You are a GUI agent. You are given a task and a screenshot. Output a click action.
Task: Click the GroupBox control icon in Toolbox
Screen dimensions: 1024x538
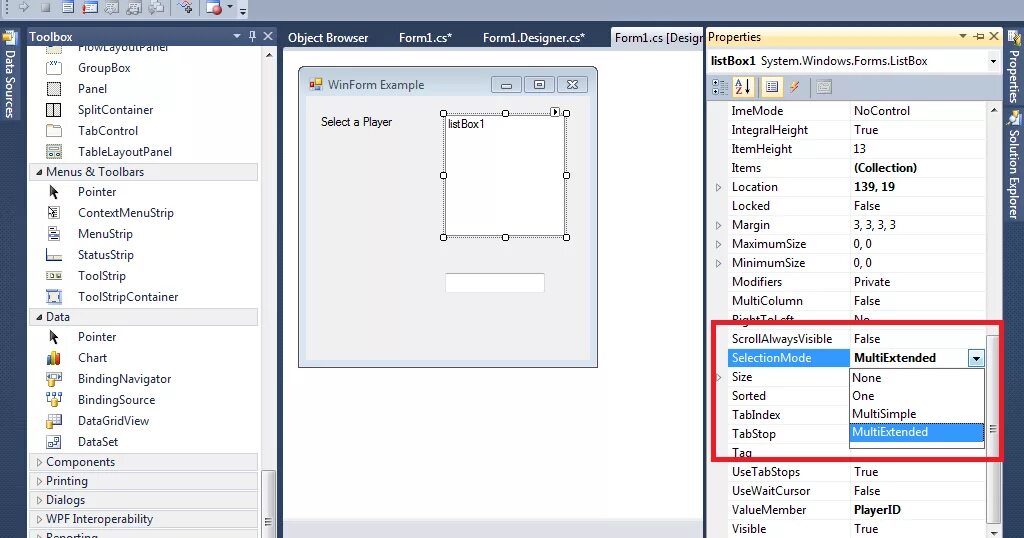[54, 68]
